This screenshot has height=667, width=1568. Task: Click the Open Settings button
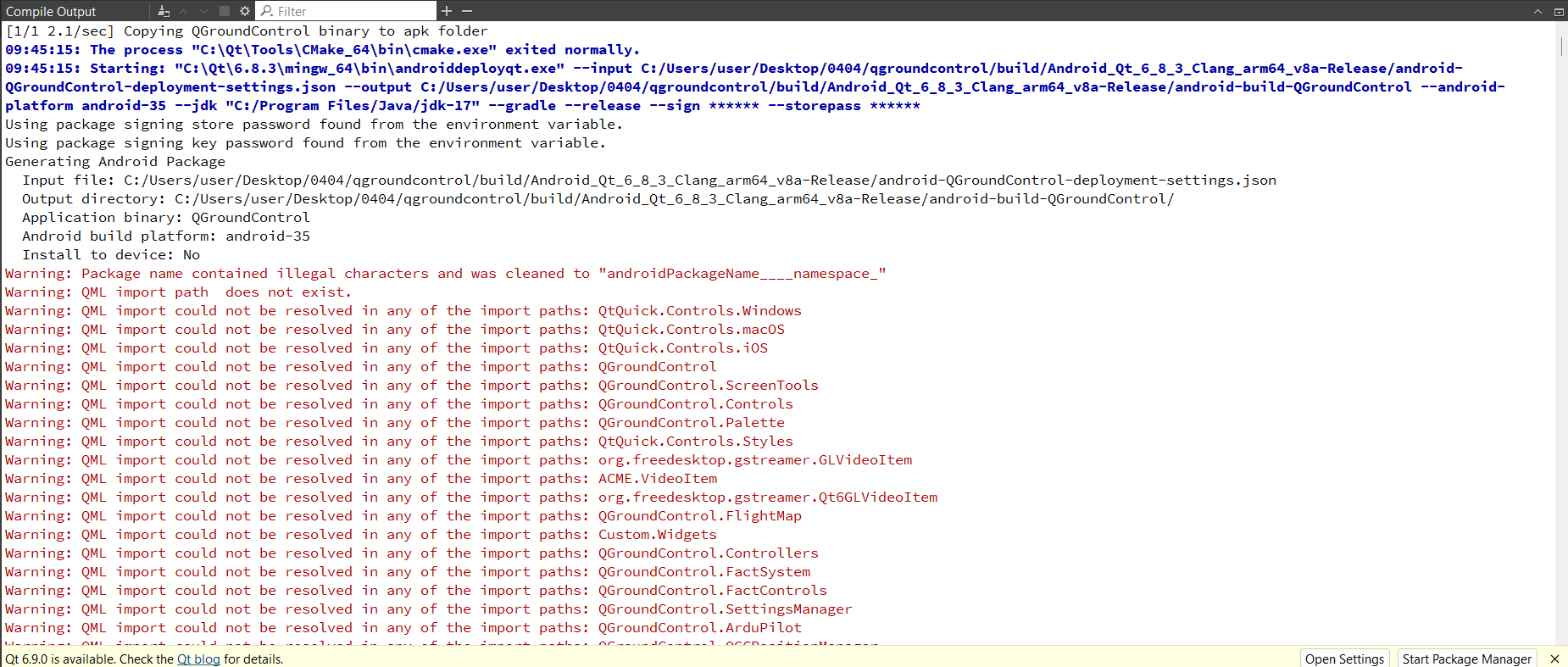click(x=1344, y=659)
